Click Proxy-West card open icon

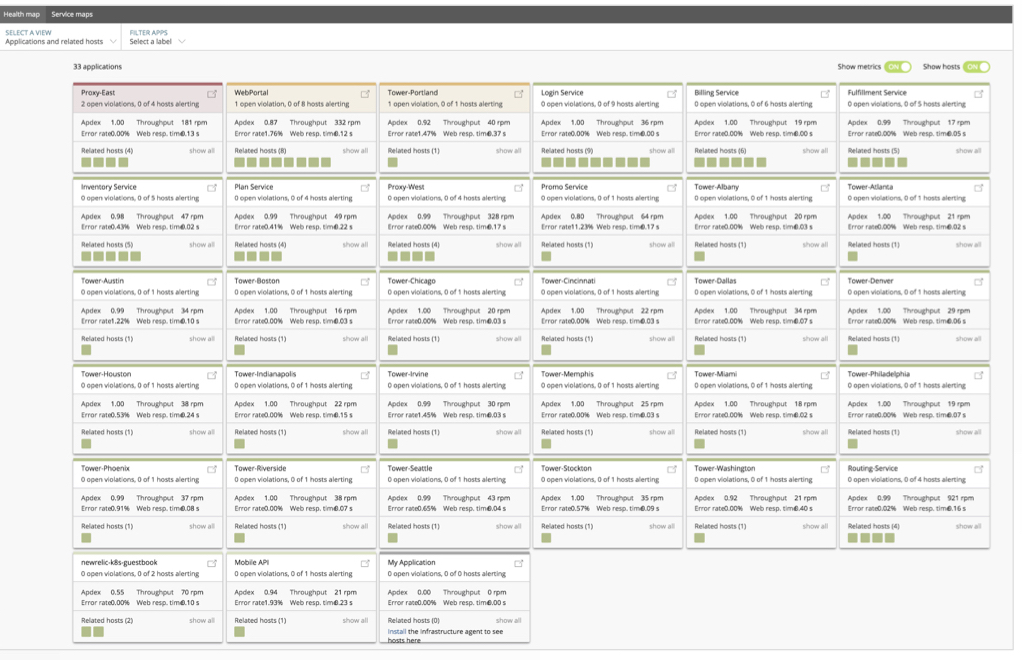pos(519,188)
